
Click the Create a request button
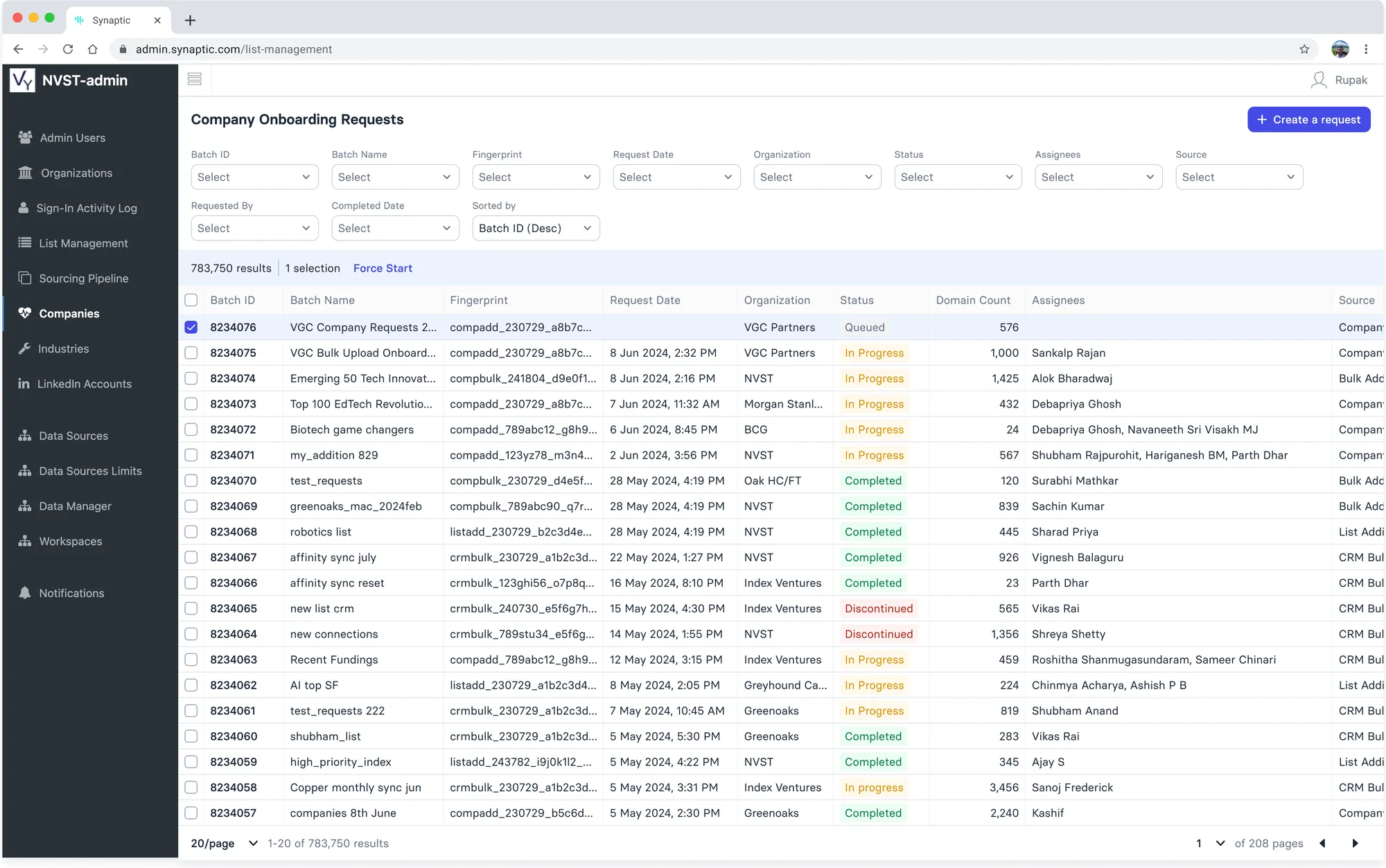point(1308,119)
